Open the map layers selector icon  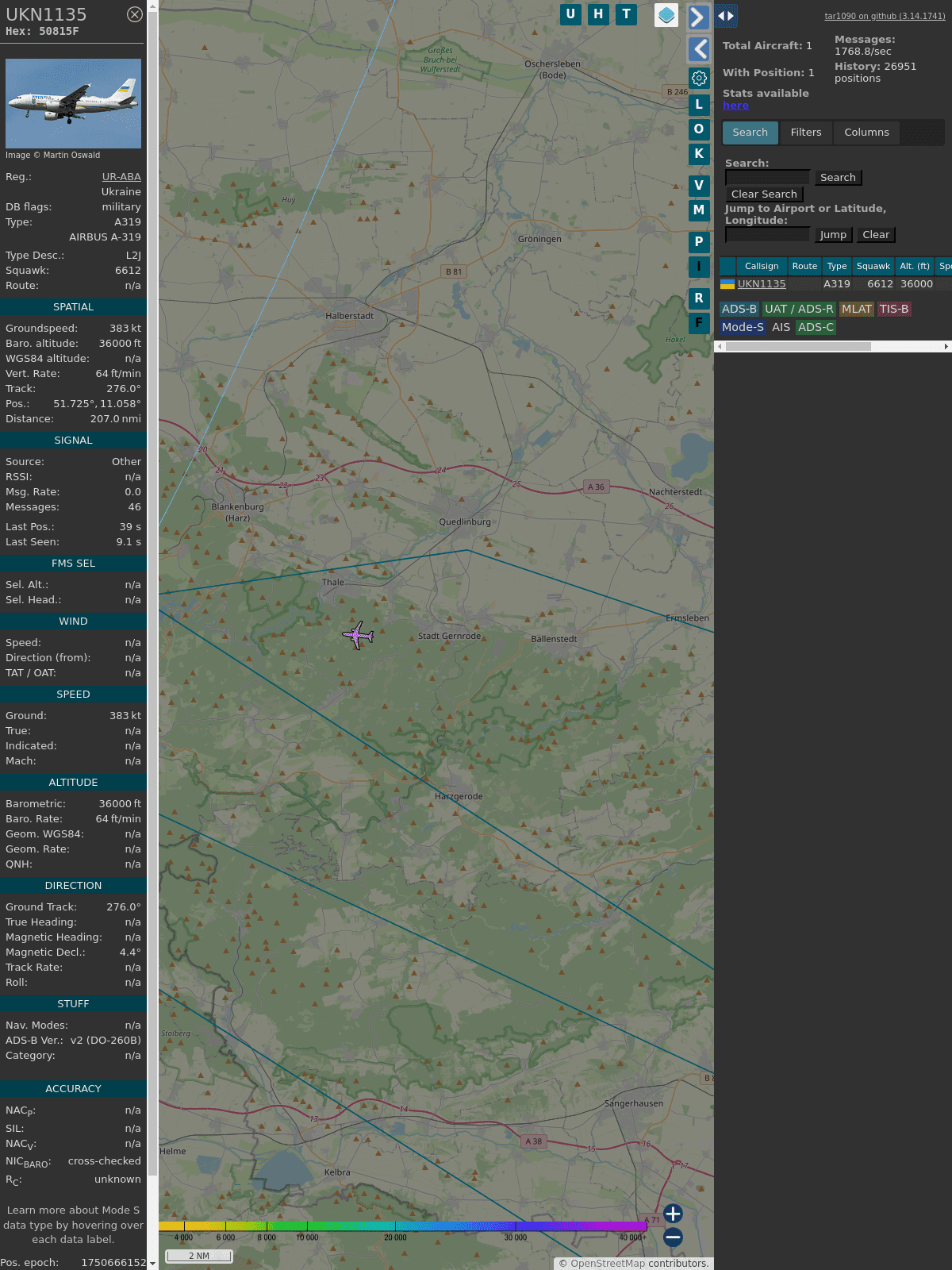pos(666,15)
